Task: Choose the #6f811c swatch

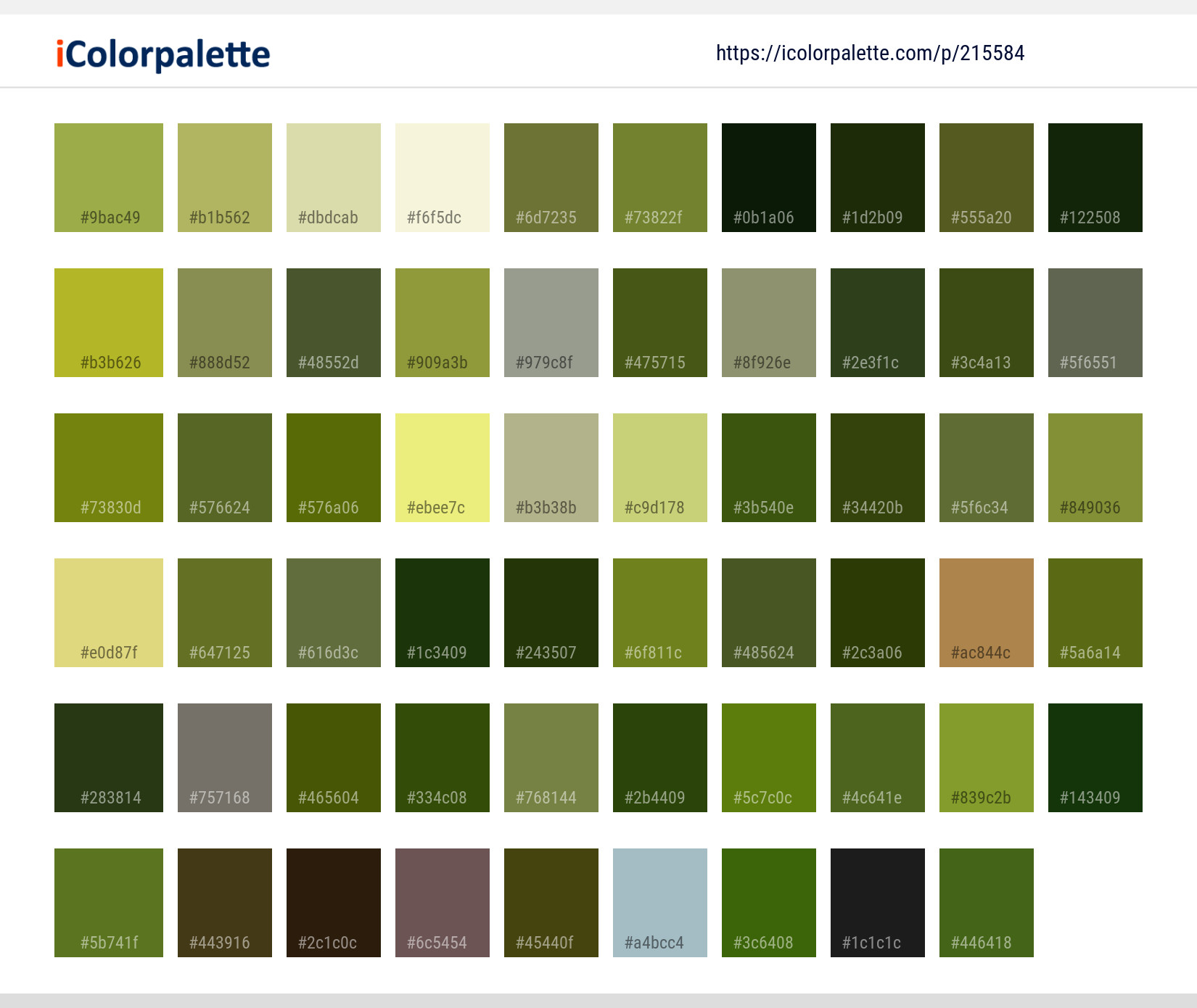Action: [x=660, y=613]
